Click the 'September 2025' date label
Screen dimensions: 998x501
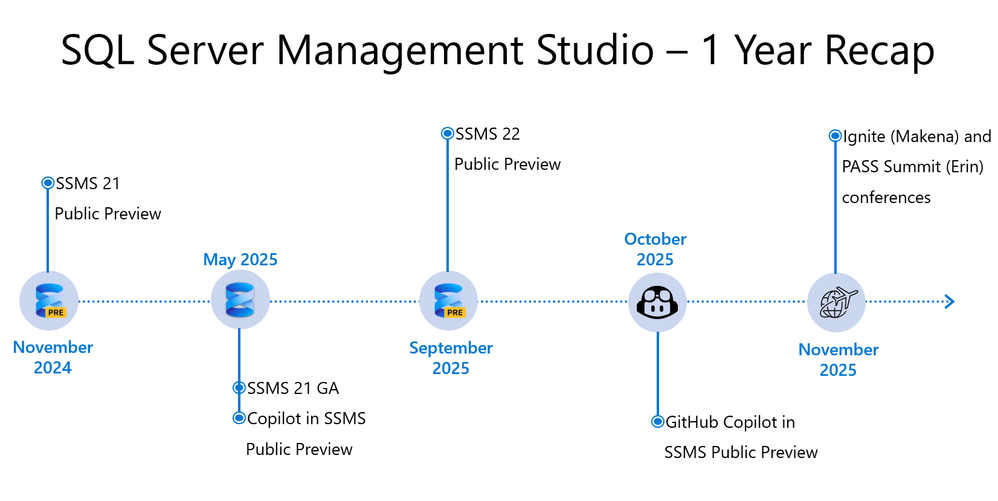451,358
